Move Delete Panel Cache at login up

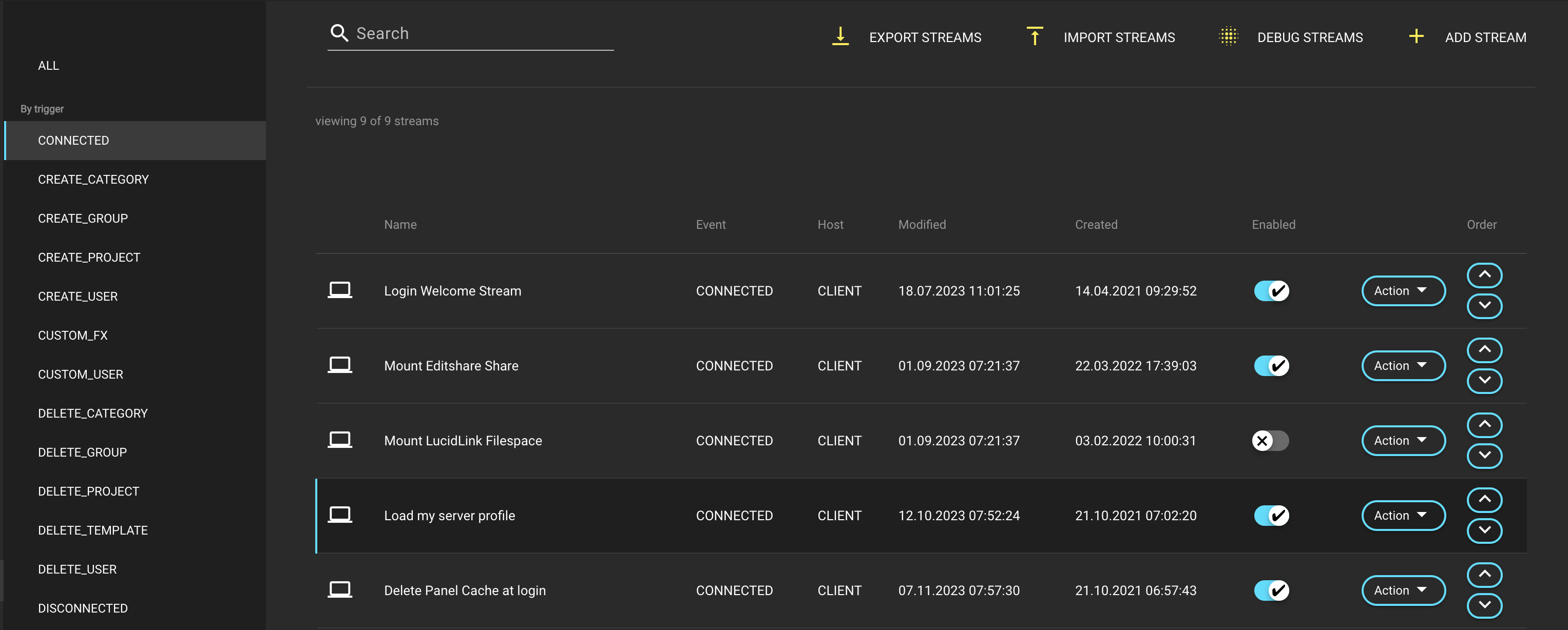pyautogui.click(x=1484, y=574)
